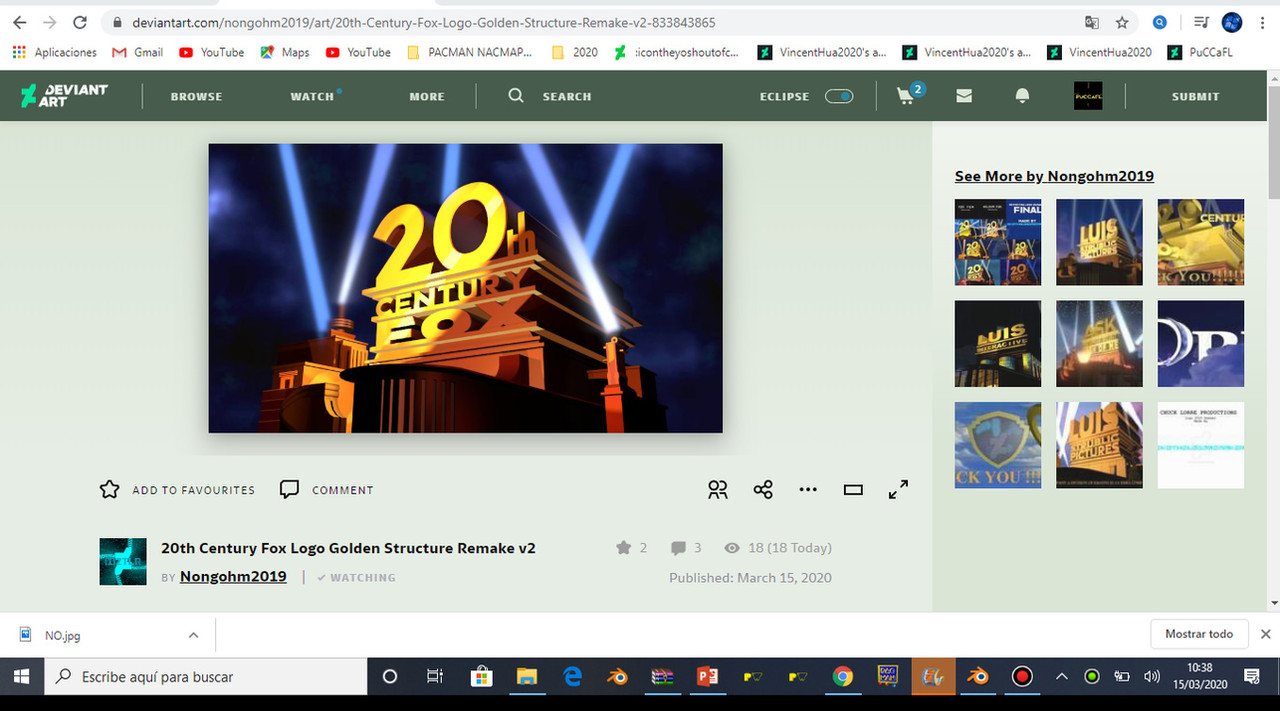Open the Luis Interactive thumbnail
The height and width of the screenshot is (711, 1280).
pos(998,343)
